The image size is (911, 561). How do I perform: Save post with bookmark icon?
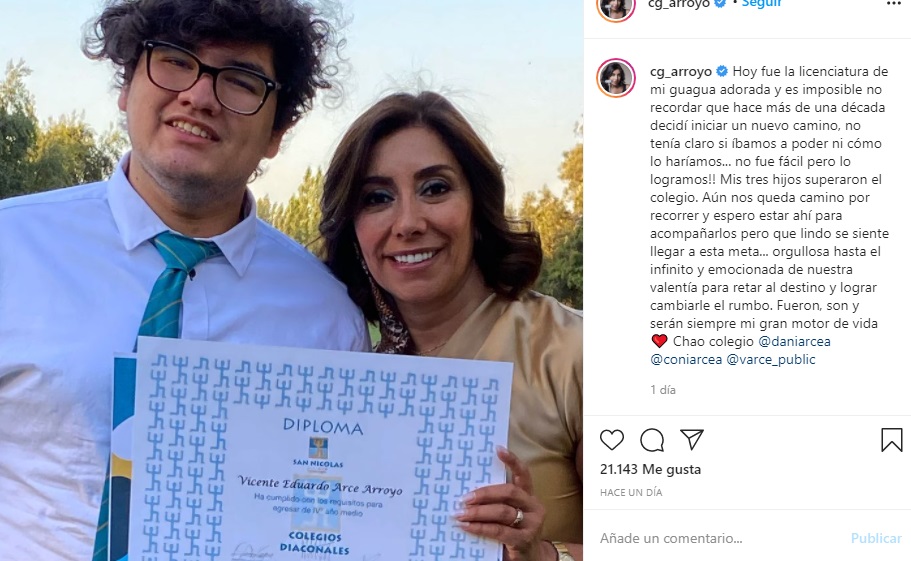(x=891, y=440)
